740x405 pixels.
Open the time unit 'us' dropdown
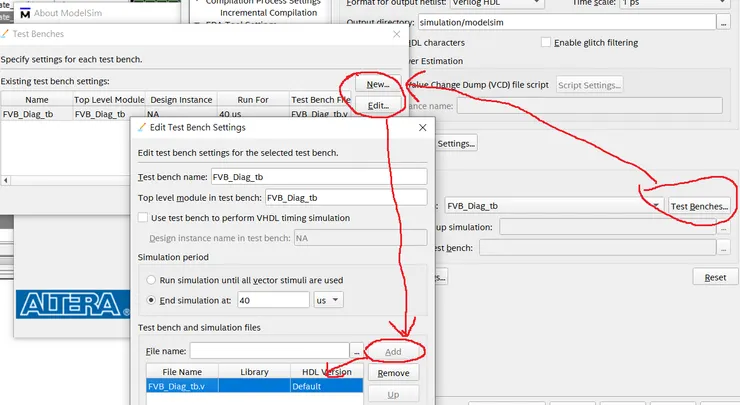(328, 300)
